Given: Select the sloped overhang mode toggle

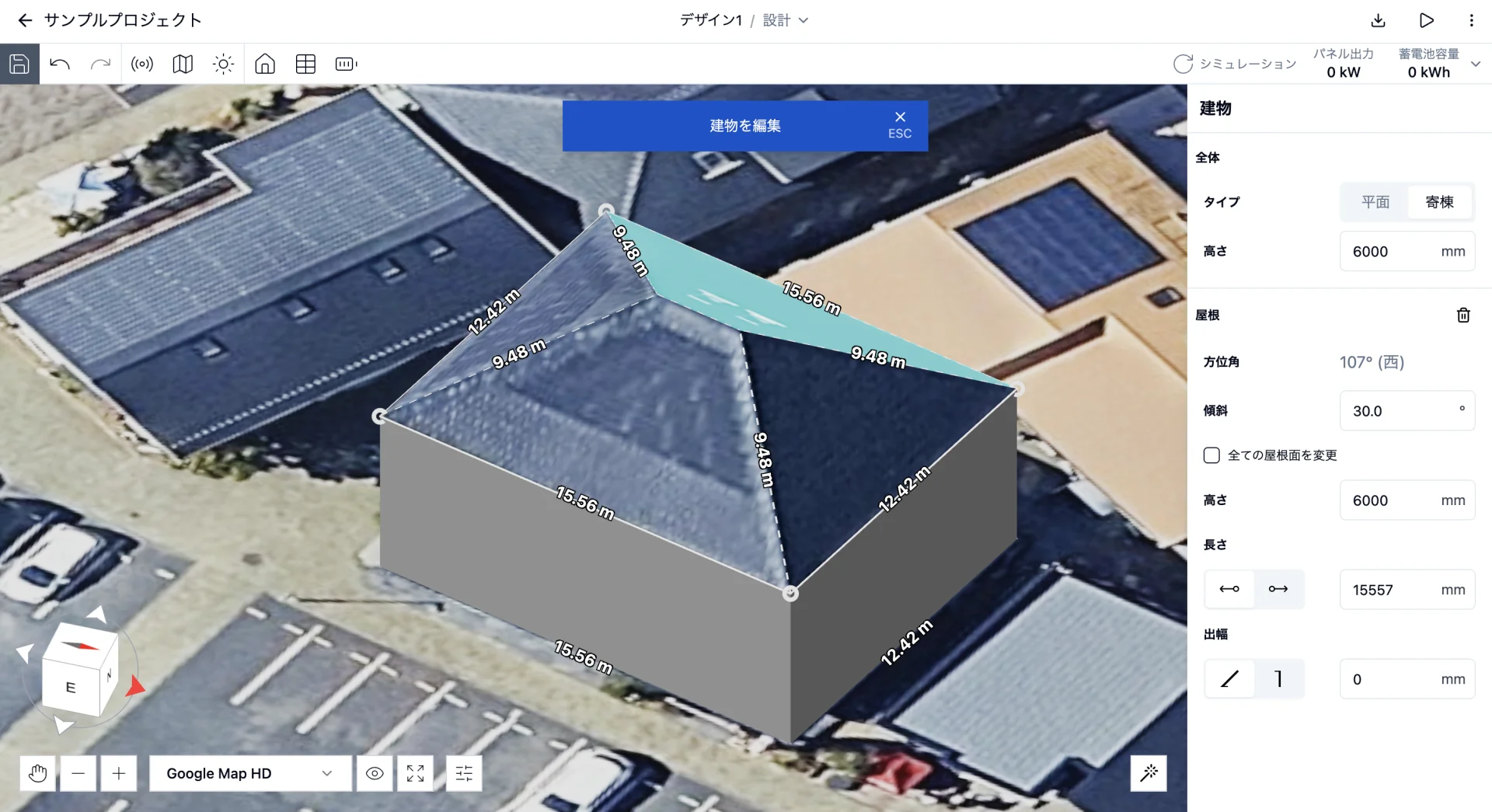Looking at the screenshot, I should (1229, 679).
